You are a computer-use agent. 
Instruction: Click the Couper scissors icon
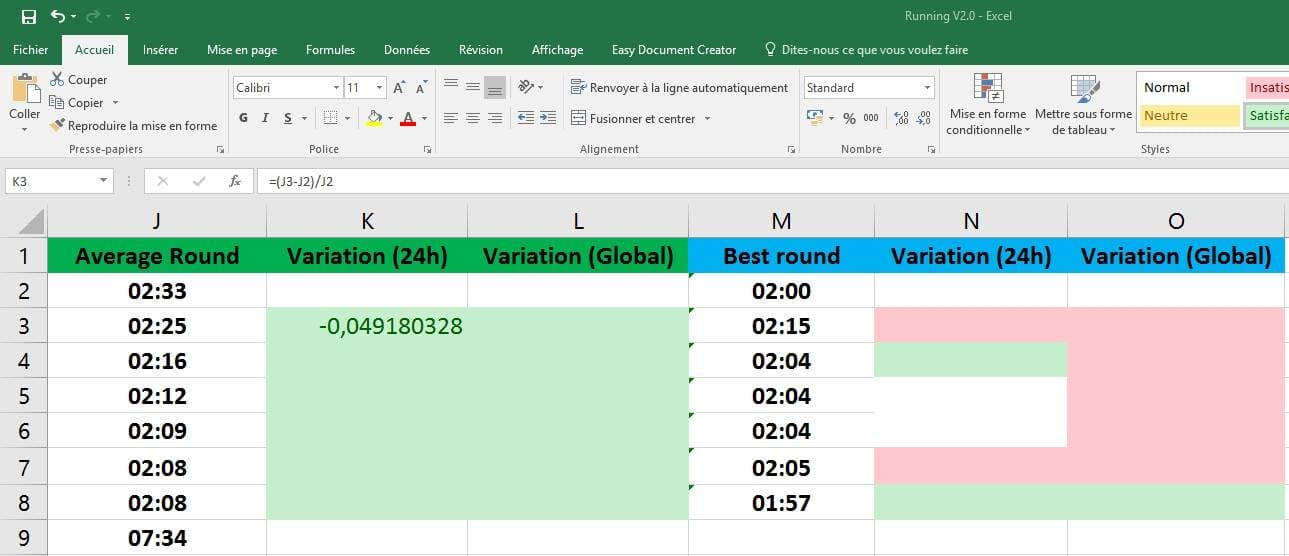coord(57,80)
